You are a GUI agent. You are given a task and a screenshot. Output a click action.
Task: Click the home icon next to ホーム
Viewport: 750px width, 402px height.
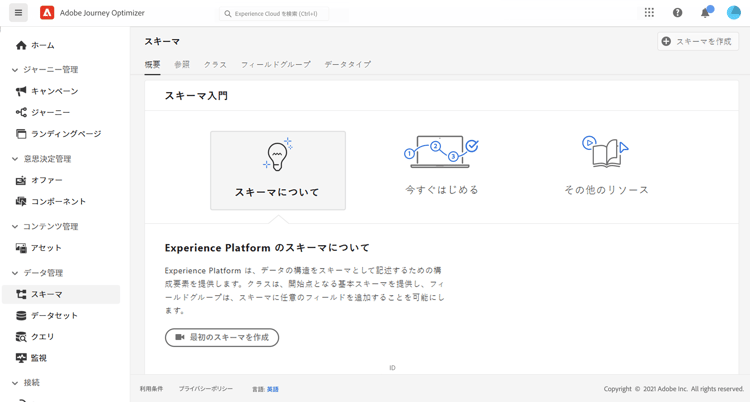21,45
